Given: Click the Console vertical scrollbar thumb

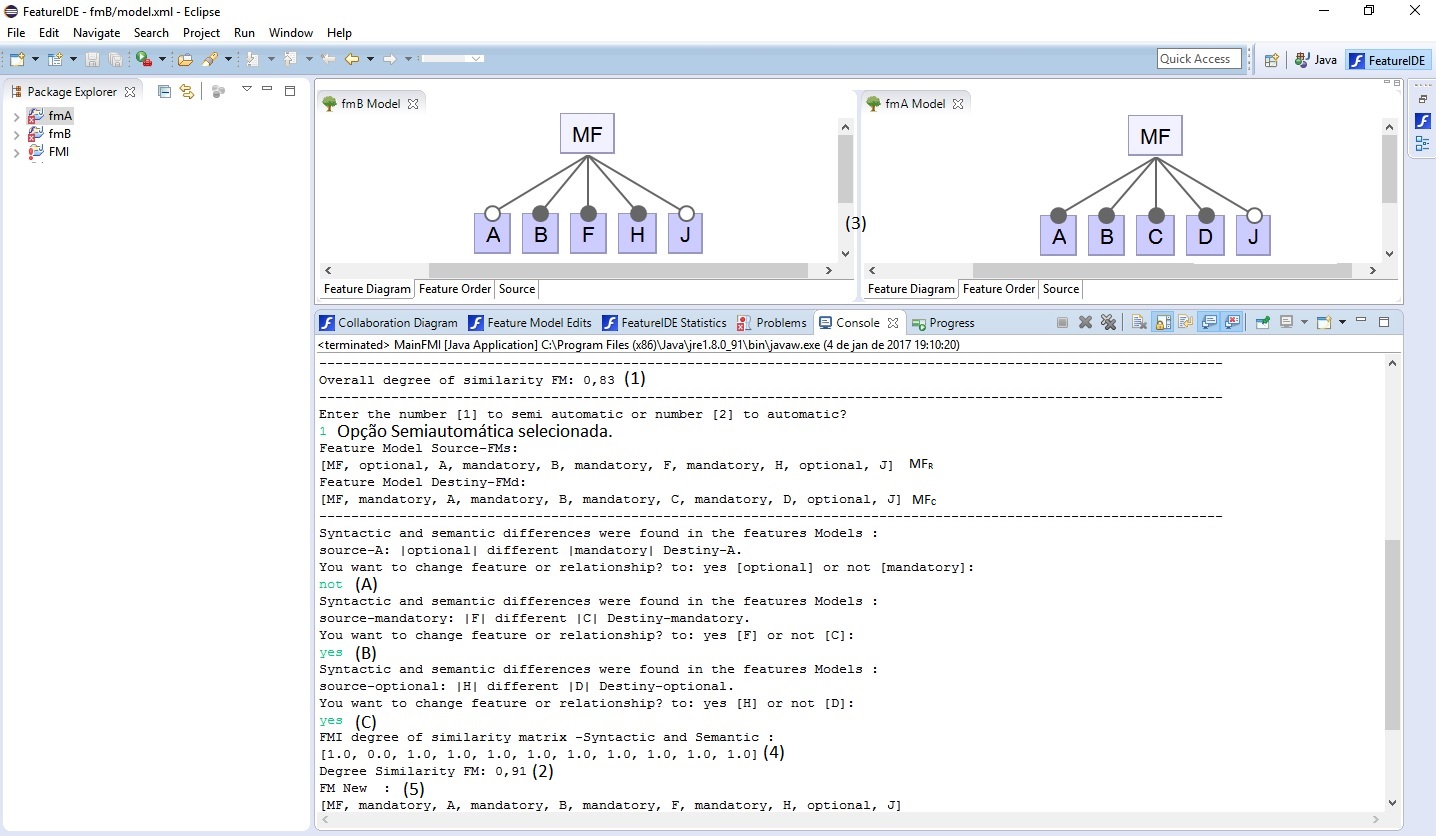Looking at the screenshot, I should click(x=1391, y=635).
